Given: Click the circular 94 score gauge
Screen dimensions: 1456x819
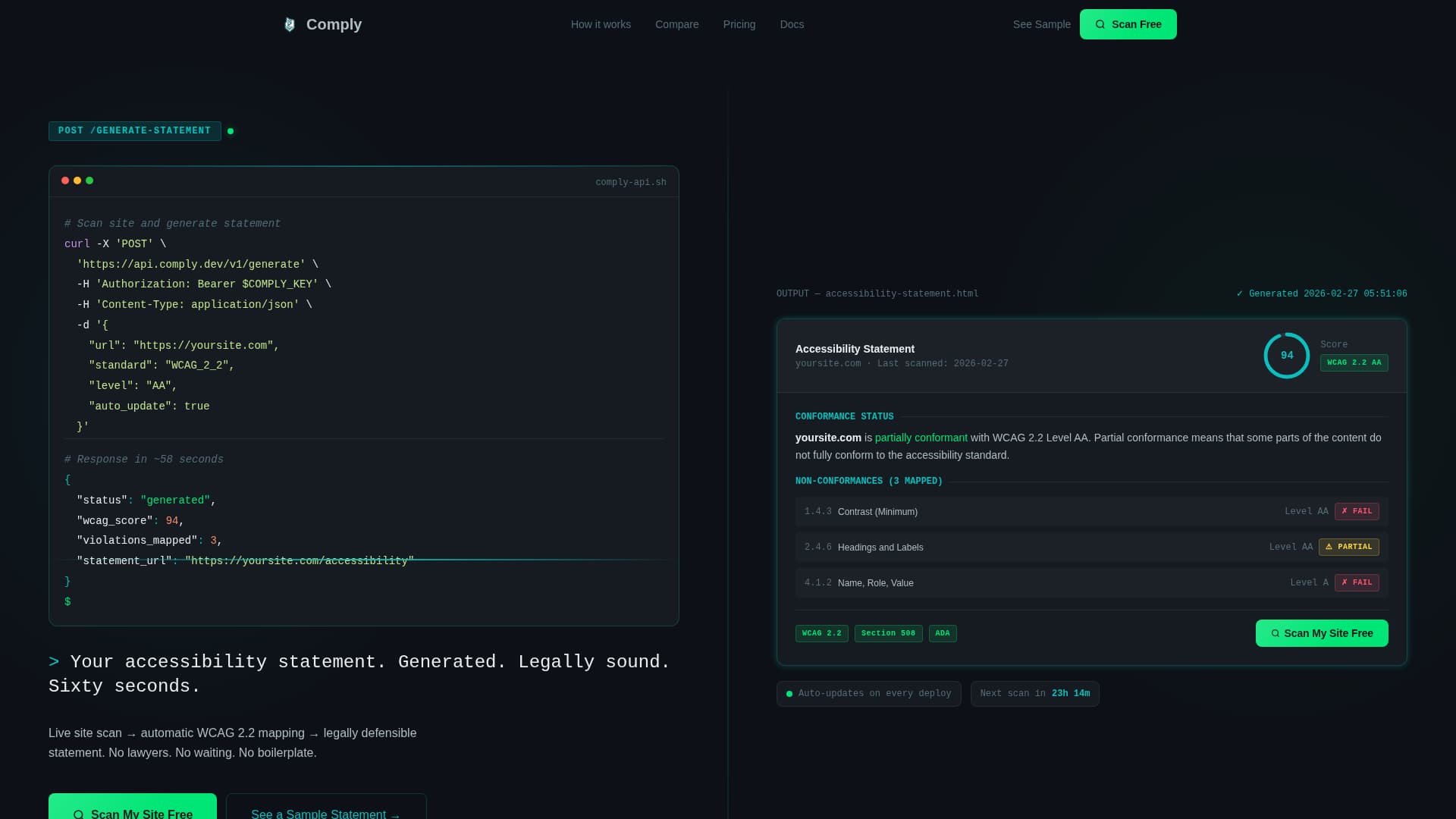Looking at the screenshot, I should 1286,356.
